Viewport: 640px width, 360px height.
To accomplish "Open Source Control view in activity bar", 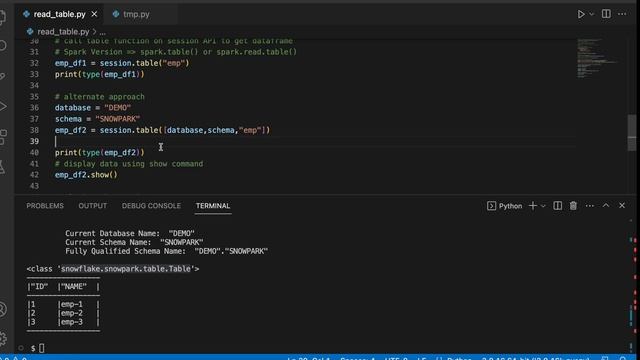I will tap(2, 76).
